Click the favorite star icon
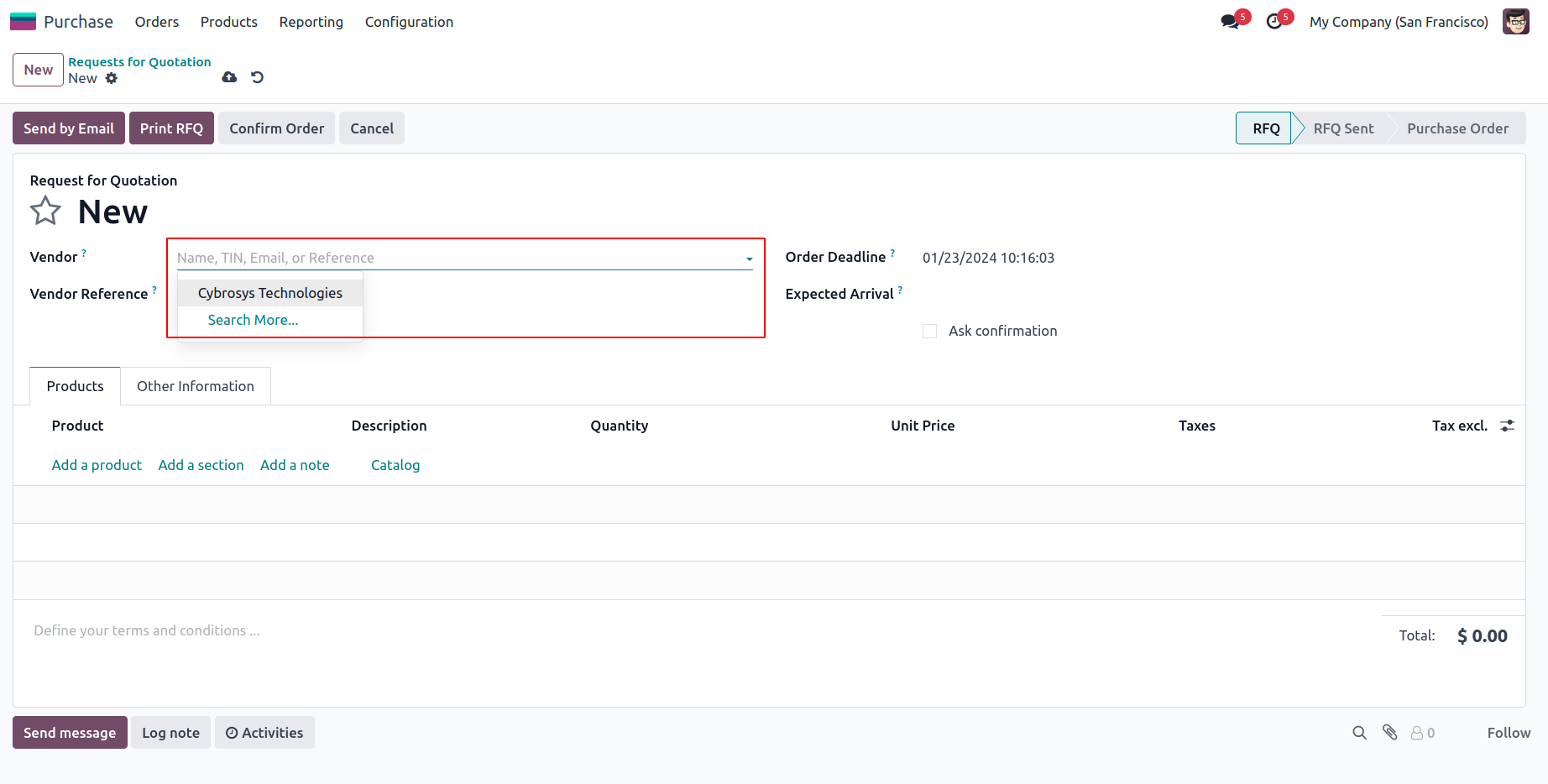The image size is (1548, 784). pyautogui.click(x=45, y=211)
